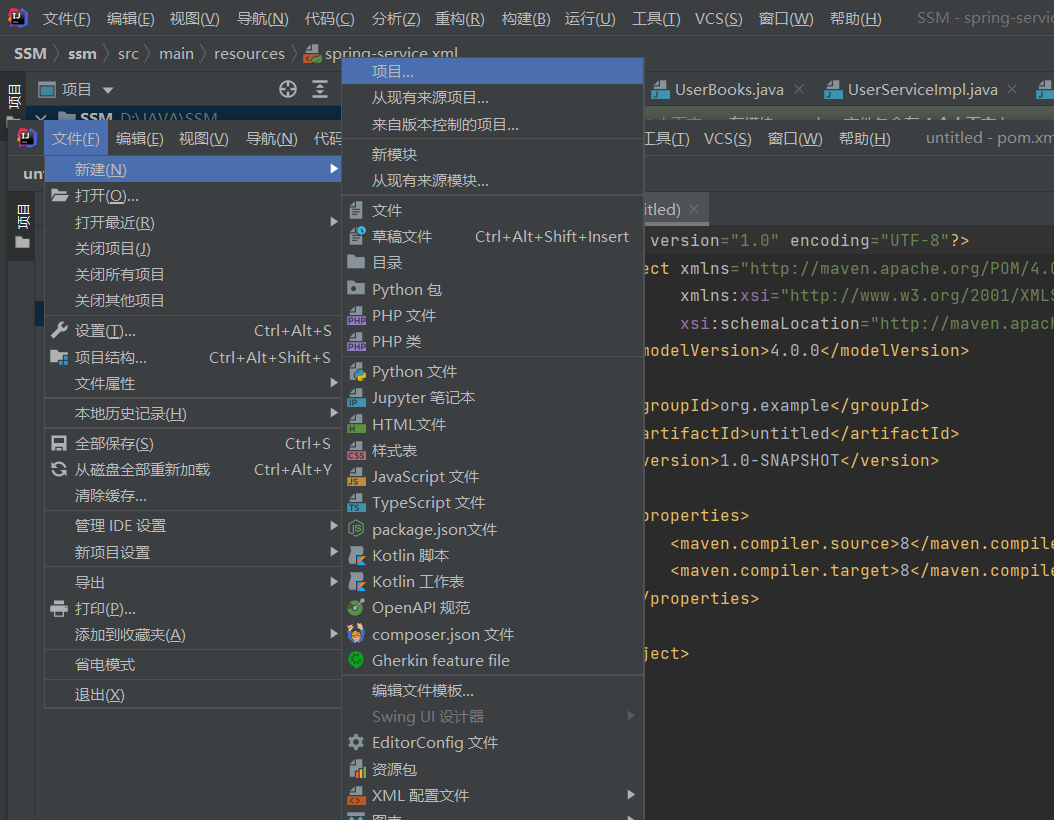1054x820 pixels.
Task: Select 关闭所有项目
Action: click(x=193, y=275)
